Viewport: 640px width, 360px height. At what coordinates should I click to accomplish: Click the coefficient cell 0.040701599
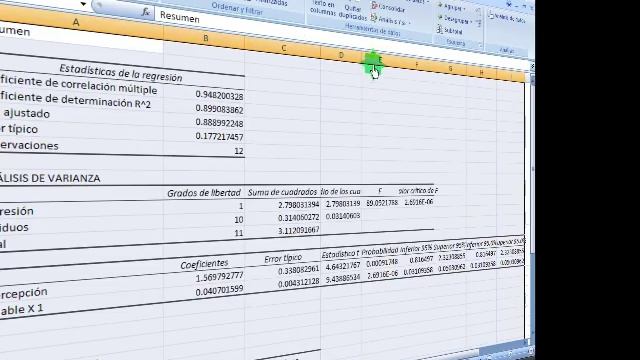(219, 291)
